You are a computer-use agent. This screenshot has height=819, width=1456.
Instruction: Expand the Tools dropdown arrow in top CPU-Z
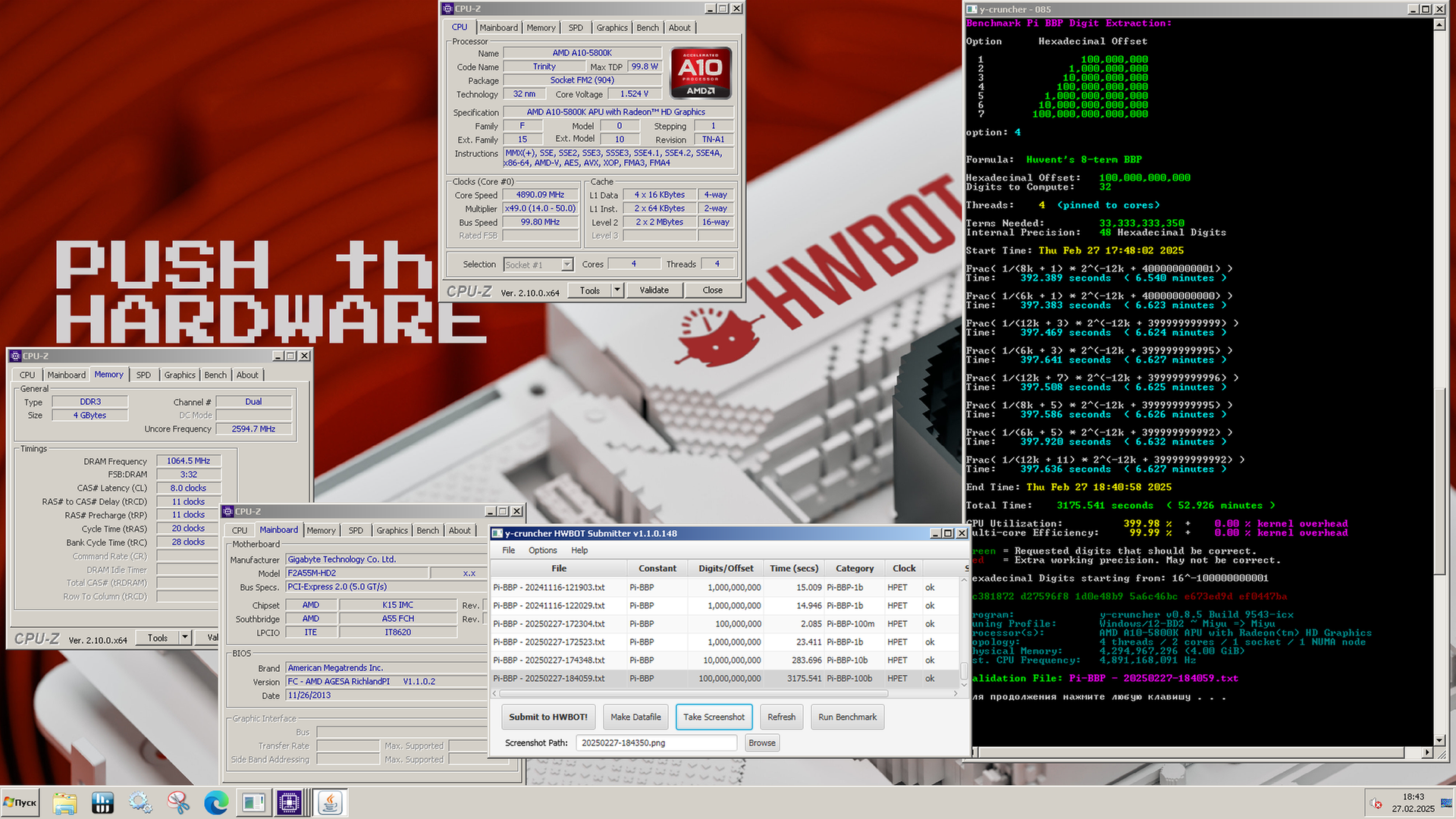(617, 290)
